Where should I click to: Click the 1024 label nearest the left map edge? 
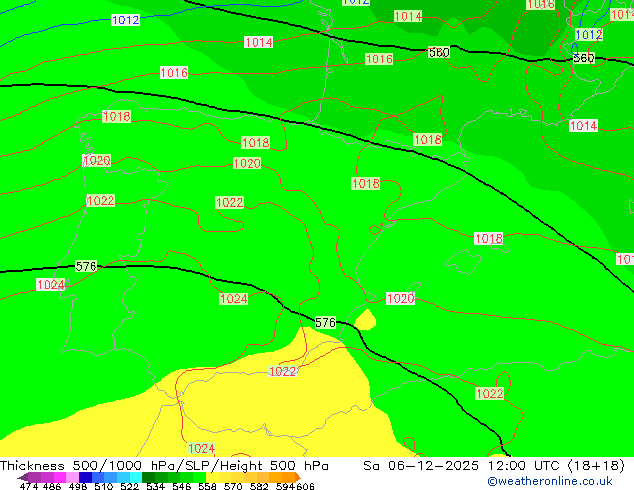coord(51,285)
